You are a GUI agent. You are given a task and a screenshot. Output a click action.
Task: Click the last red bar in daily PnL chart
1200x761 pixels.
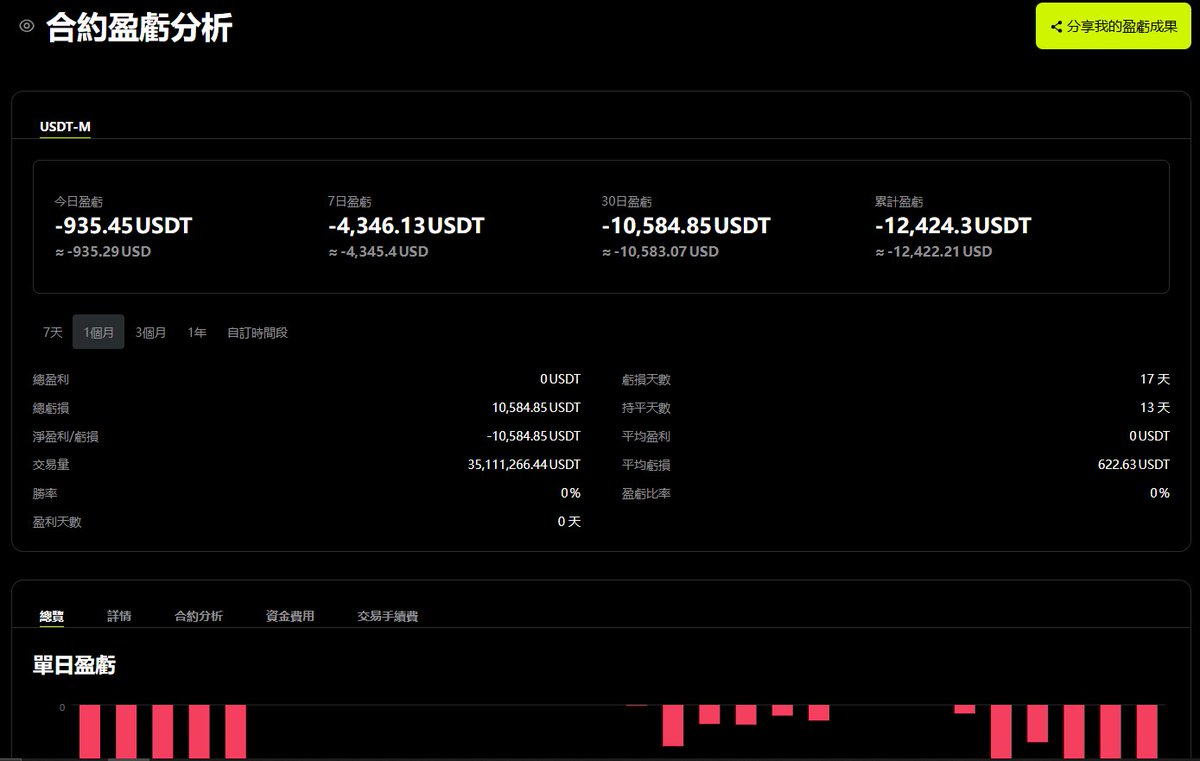tap(1146, 732)
